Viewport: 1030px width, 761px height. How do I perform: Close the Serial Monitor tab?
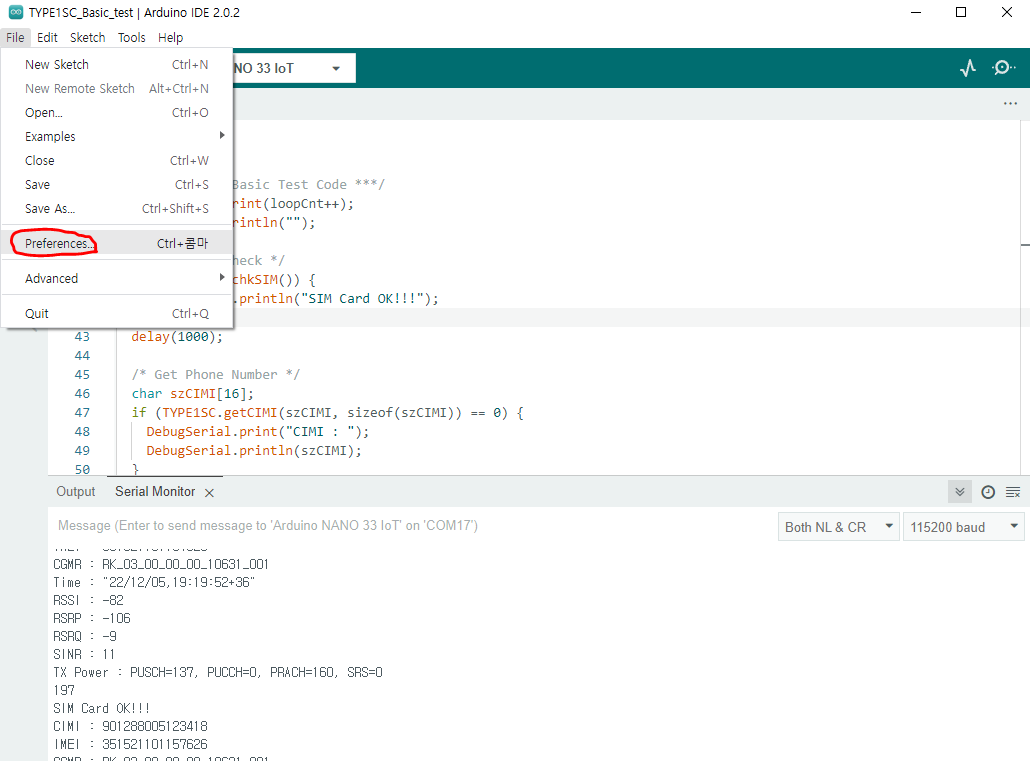[210, 493]
